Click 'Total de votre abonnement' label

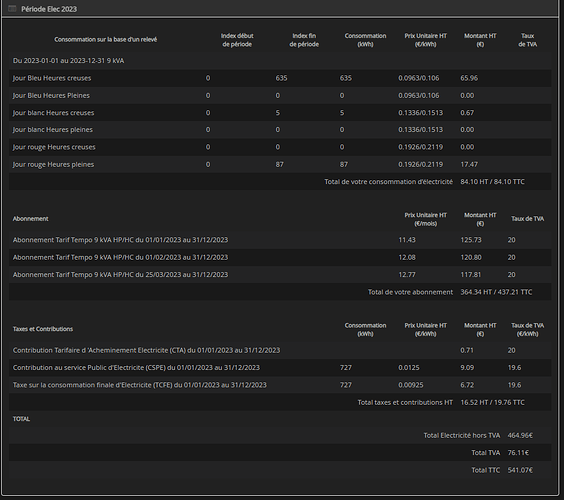(x=410, y=292)
